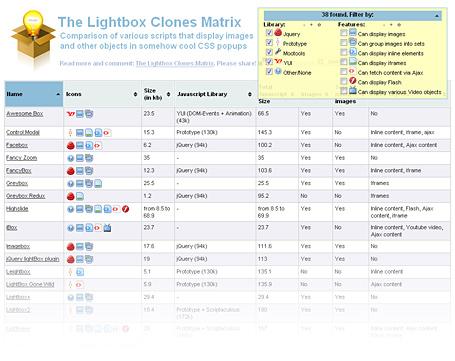Click the jQuery icon in Imagebox row
The width and height of the screenshot is (455, 361).
(70, 247)
